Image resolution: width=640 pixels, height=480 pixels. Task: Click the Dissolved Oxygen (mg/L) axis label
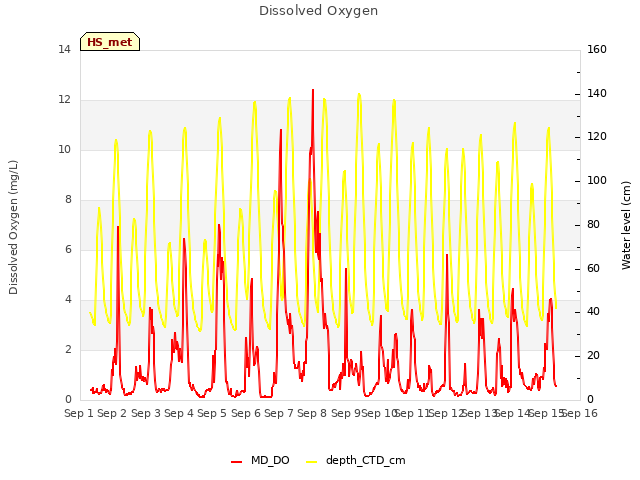(13, 227)
